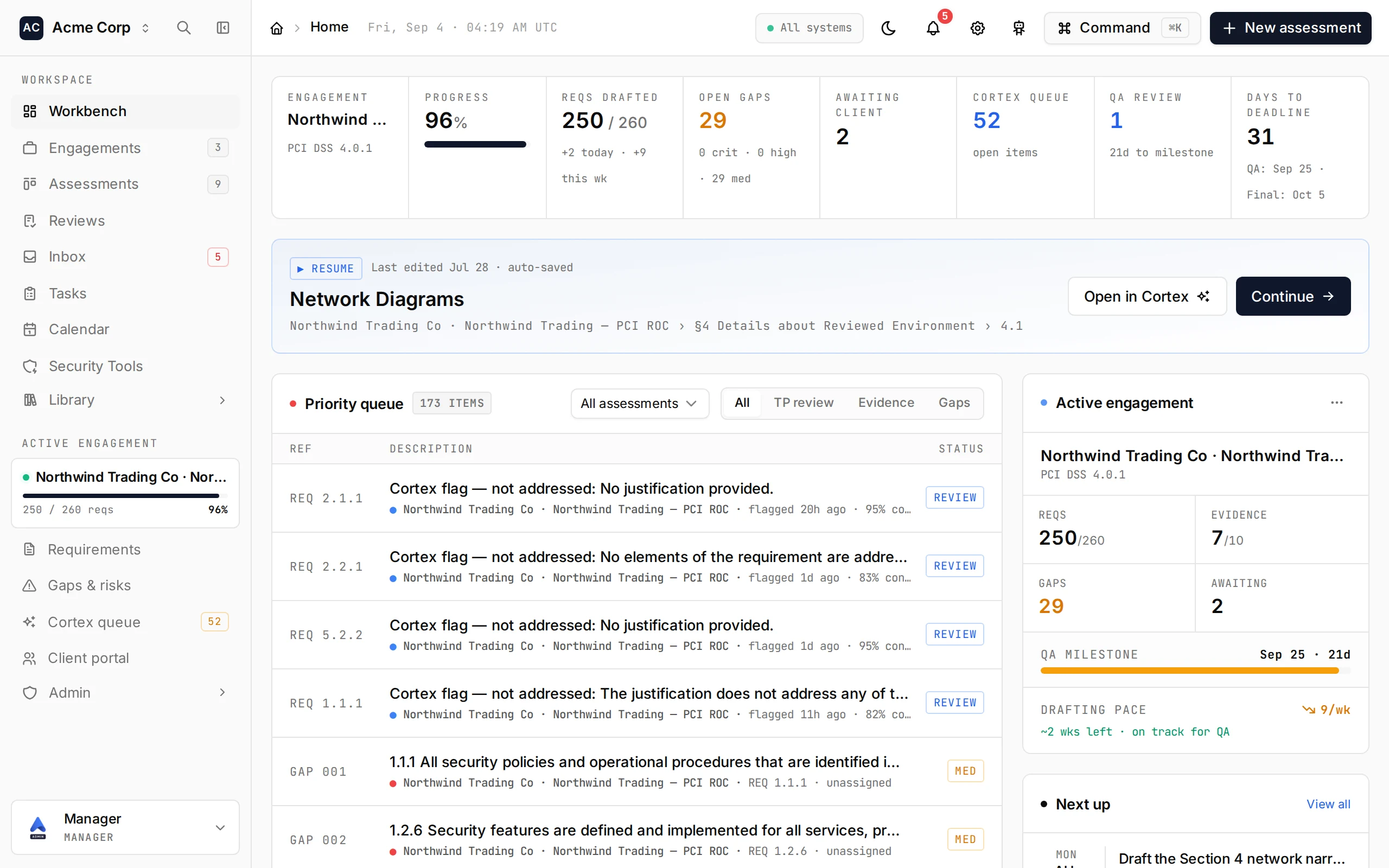Open Reviews in sidebar
Image resolution: width=1389 pixels, height=868 pixels.
click(x=125, y=221)
